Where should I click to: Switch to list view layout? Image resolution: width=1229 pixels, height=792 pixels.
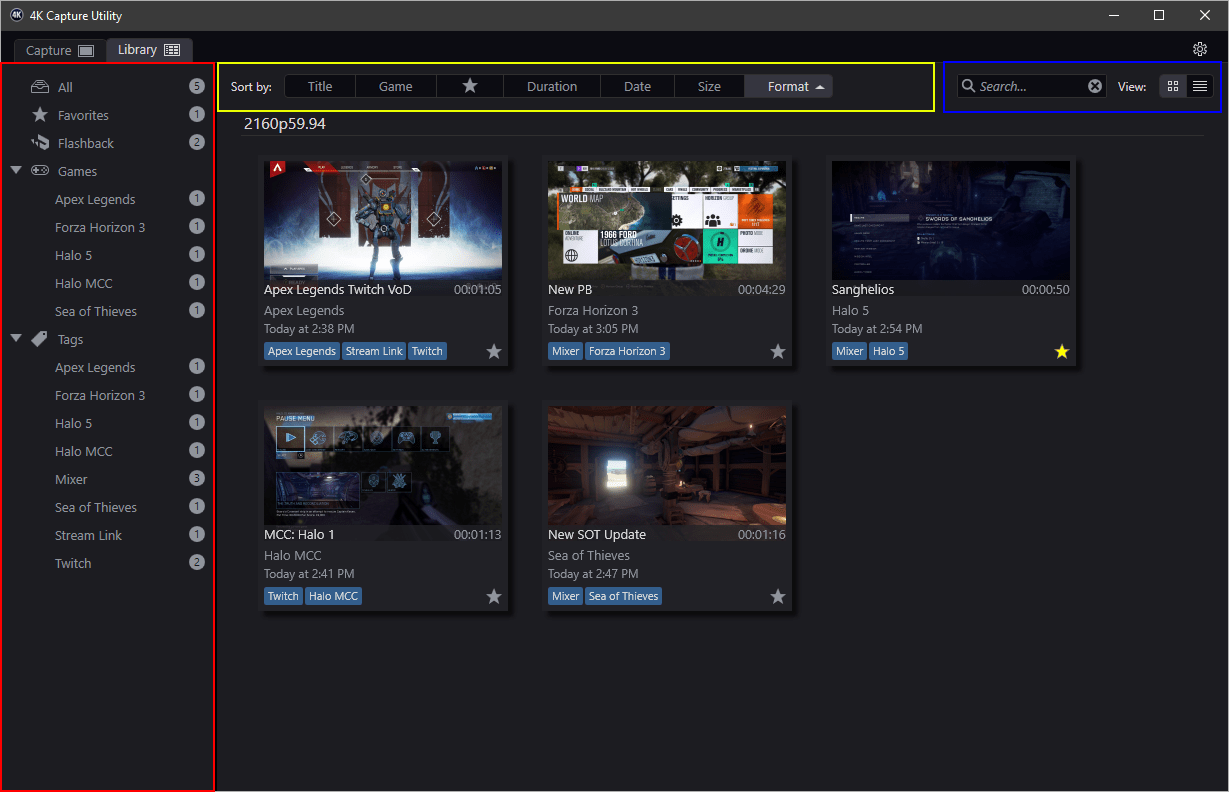tap(1200, 87)
